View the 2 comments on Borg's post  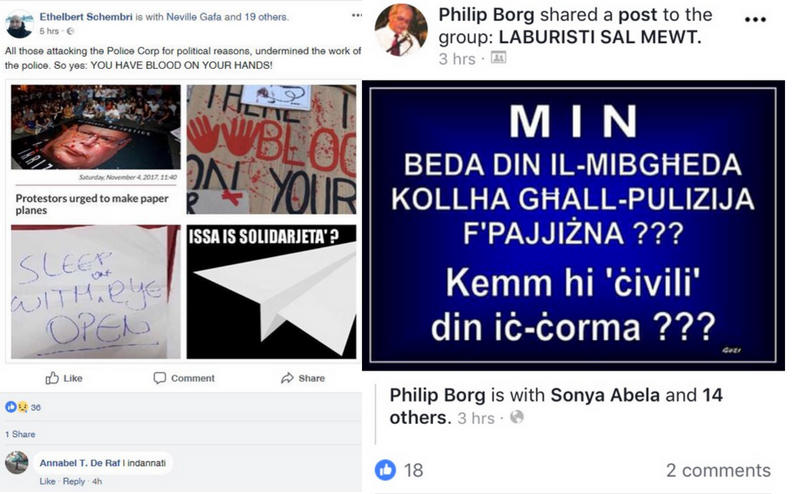pyautogui.click(x=718, y=470)
